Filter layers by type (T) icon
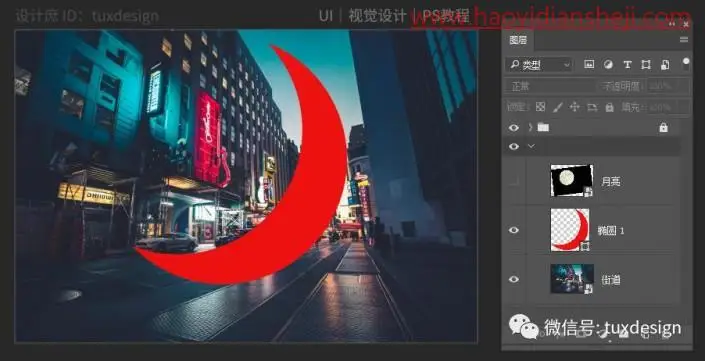The image size is (705, 361). click(x=627, y=65)
